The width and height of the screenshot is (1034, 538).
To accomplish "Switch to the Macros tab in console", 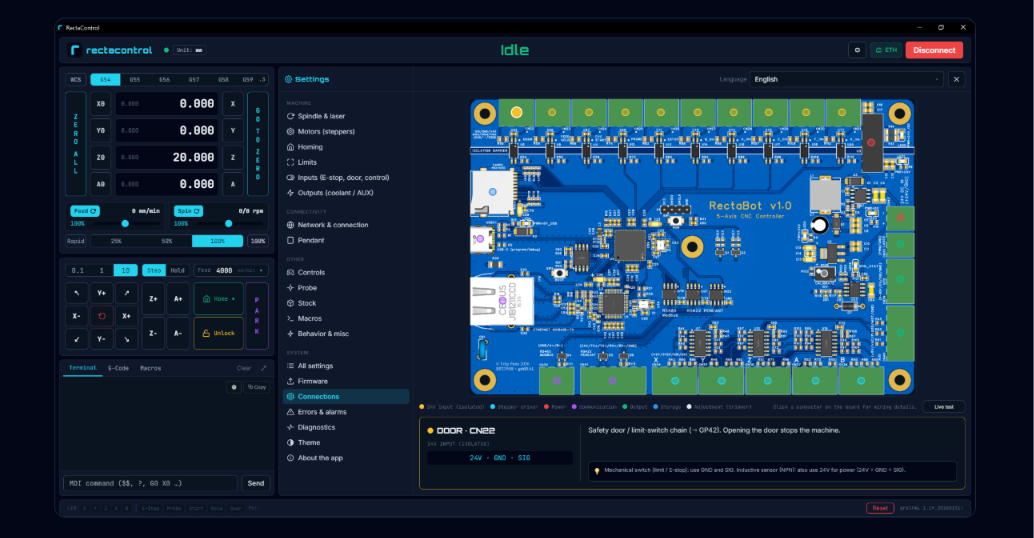I will pos(150,368).
